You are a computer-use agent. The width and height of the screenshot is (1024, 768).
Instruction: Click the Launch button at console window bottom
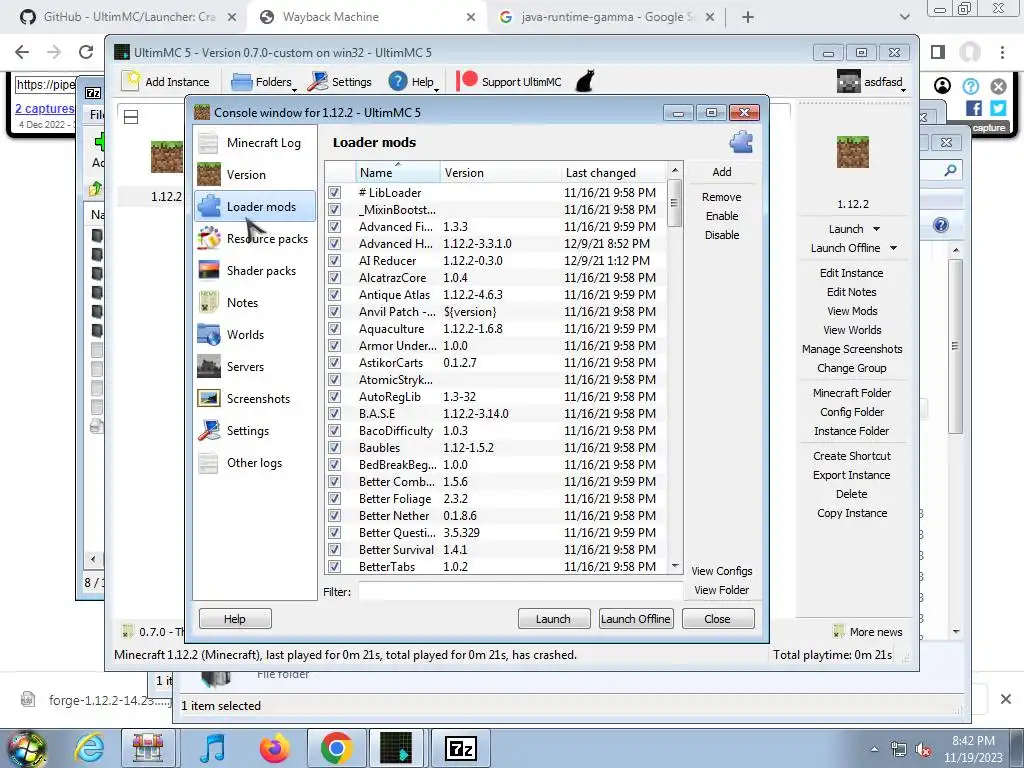tap(554, 618)
